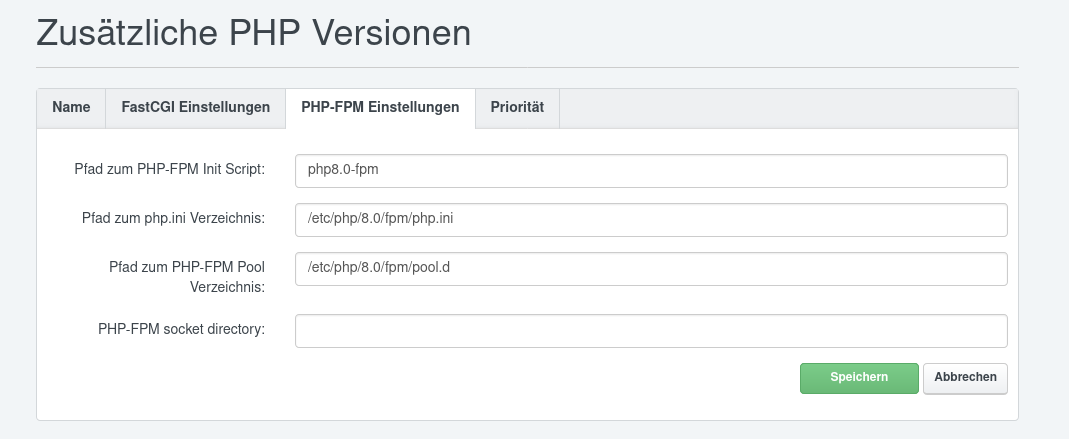Click the 'Zusätzliche PHP Versionen' page heading
The width and height of the screenshot is (1069, 439).
coord(253,33)
